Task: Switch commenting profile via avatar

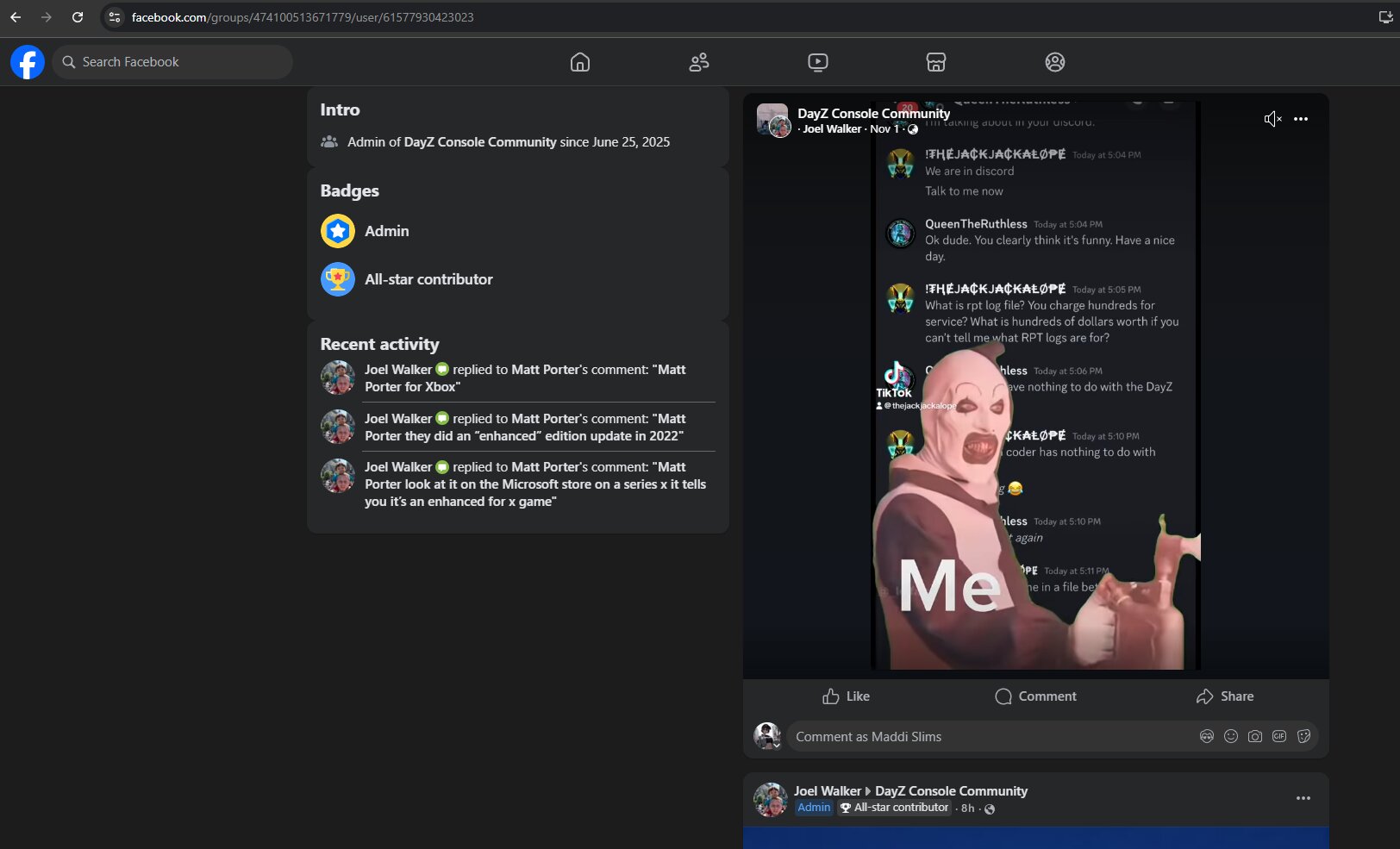Action: [x=767, y=736]
